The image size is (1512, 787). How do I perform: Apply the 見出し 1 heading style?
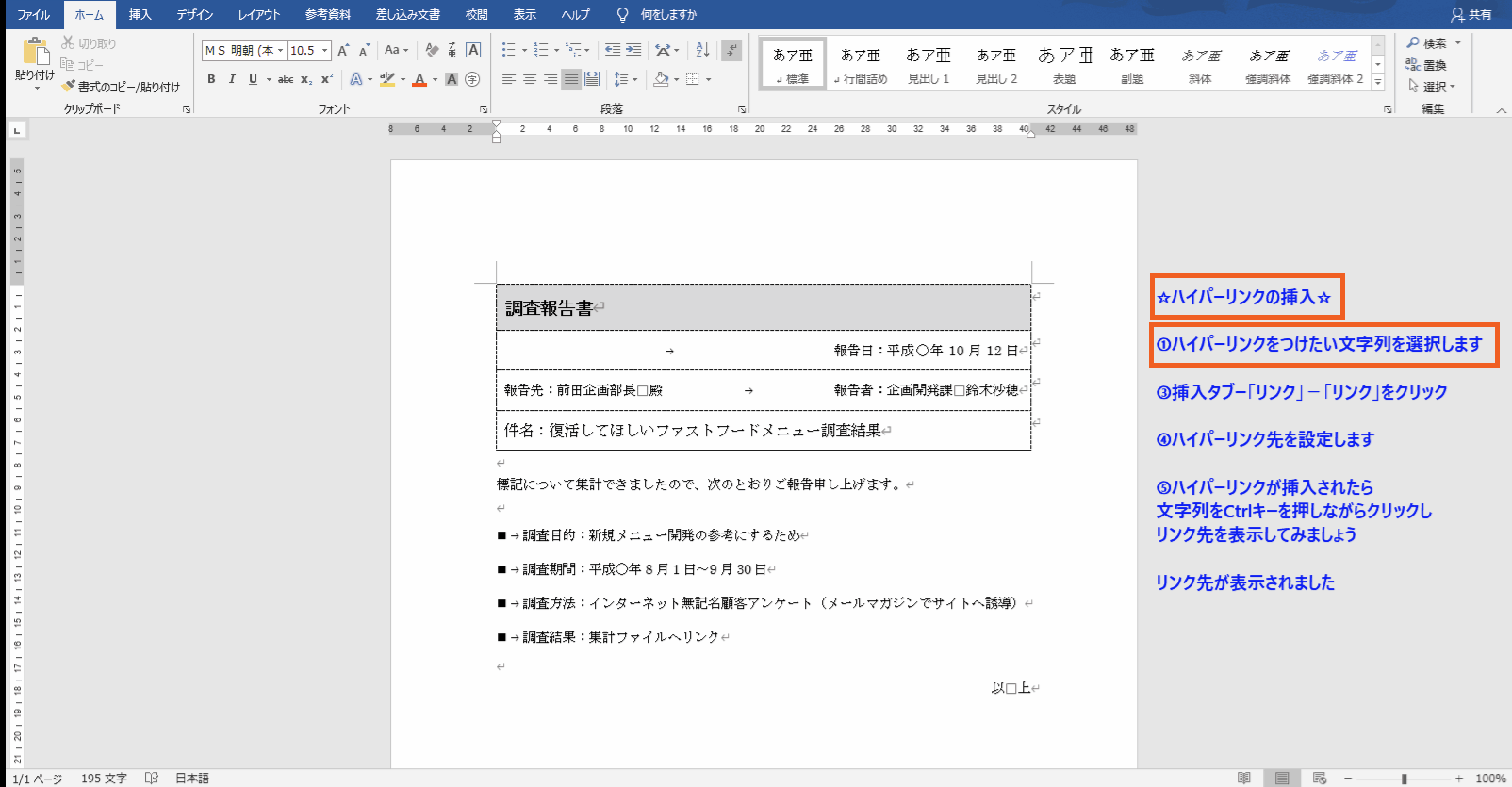coord(929,64)
